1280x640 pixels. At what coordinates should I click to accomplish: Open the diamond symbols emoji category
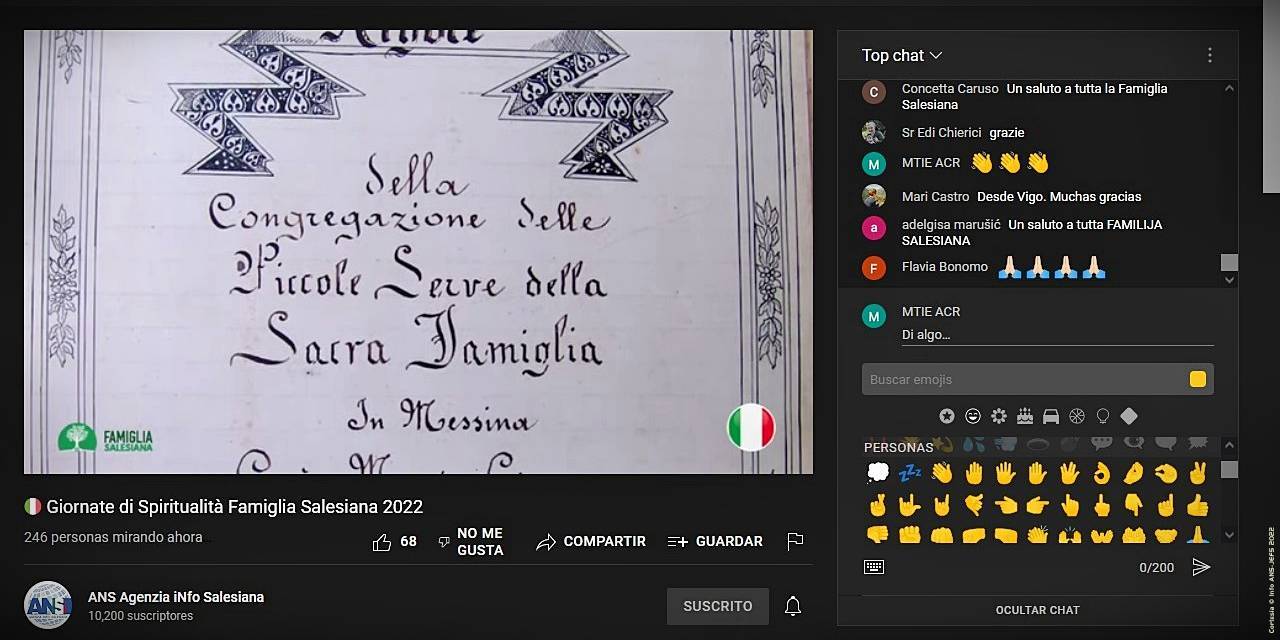pos(1129,416)
